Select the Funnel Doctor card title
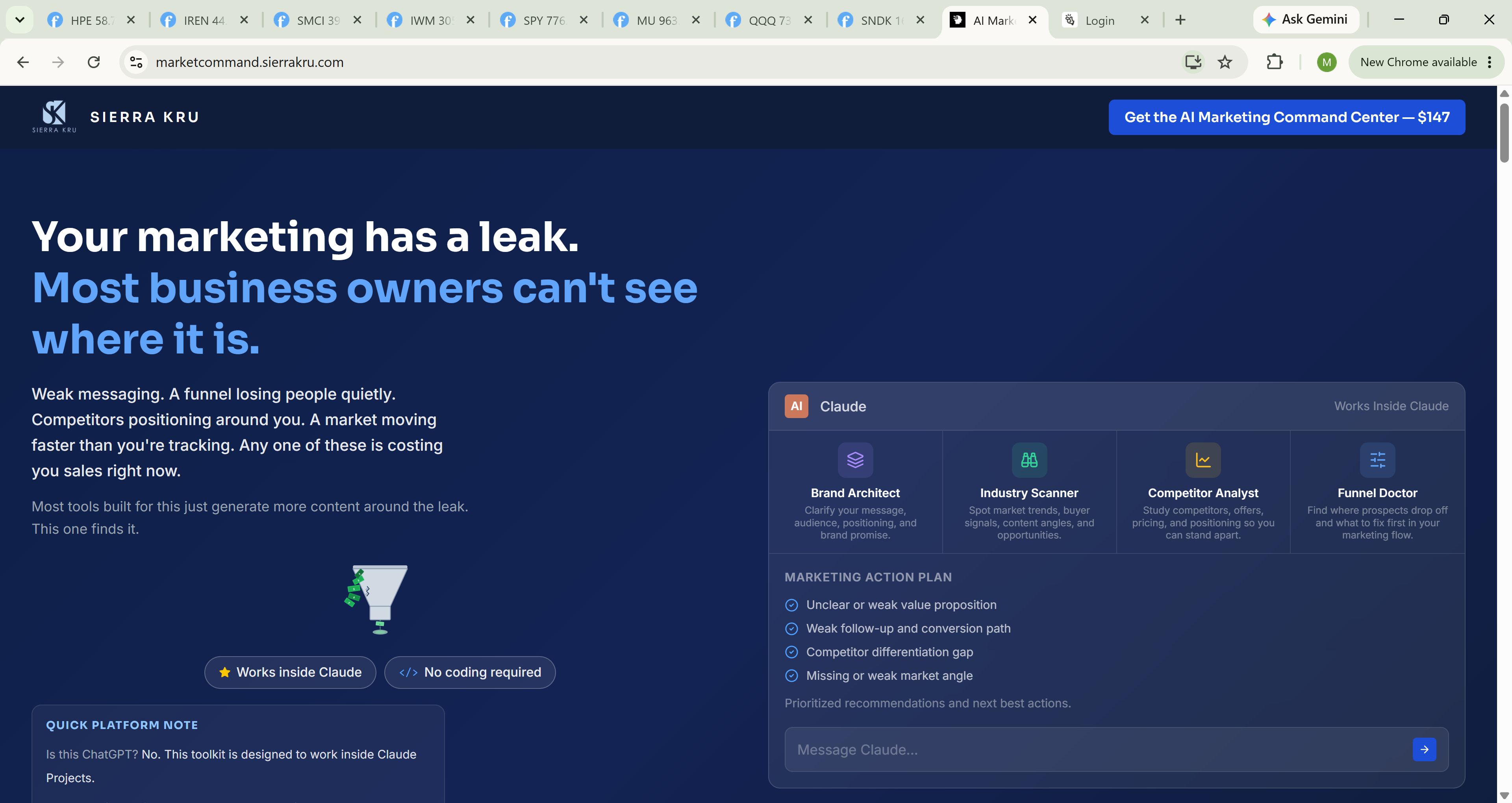 point(1377,493)
